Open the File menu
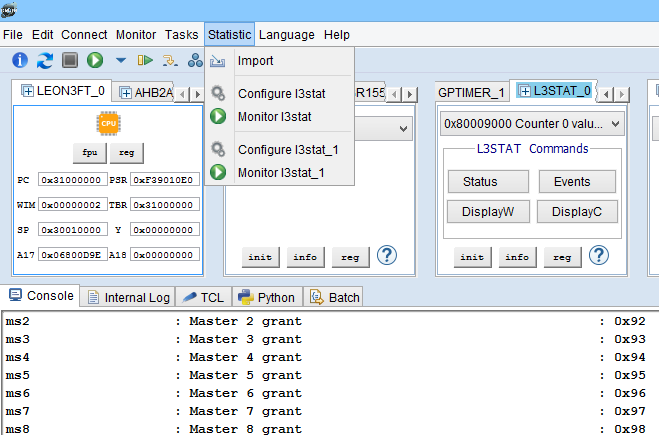659x435 pixels. pos(13,34)
